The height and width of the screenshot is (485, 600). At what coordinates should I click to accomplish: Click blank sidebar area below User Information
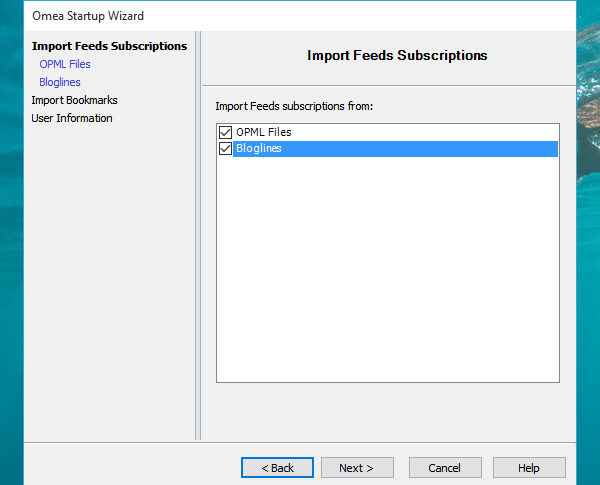(x=109, y=283)
